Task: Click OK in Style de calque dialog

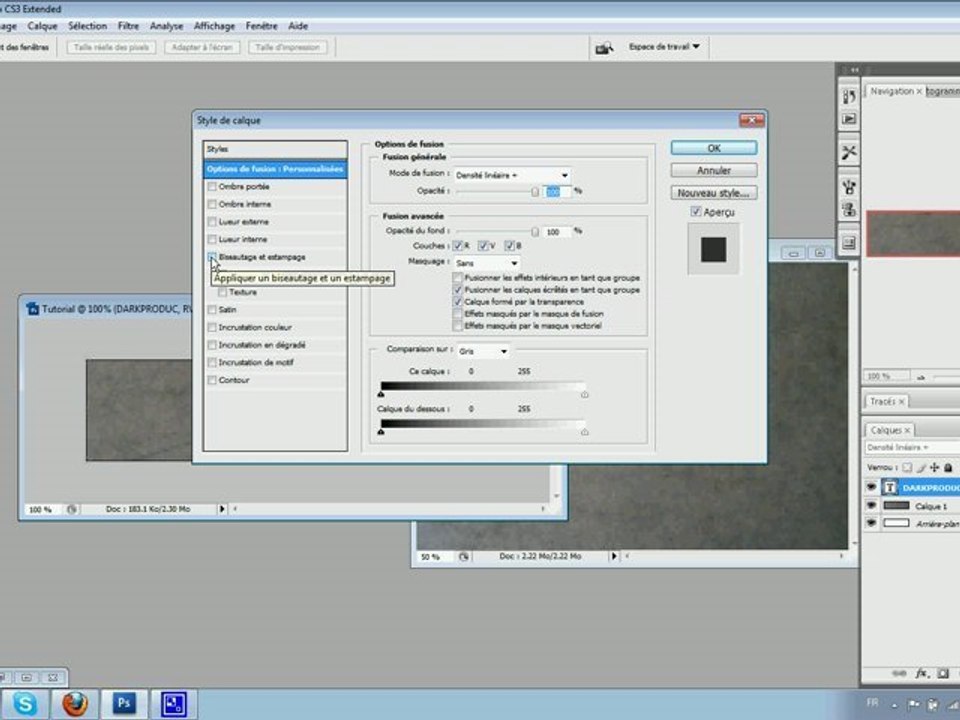Action: 714,148
